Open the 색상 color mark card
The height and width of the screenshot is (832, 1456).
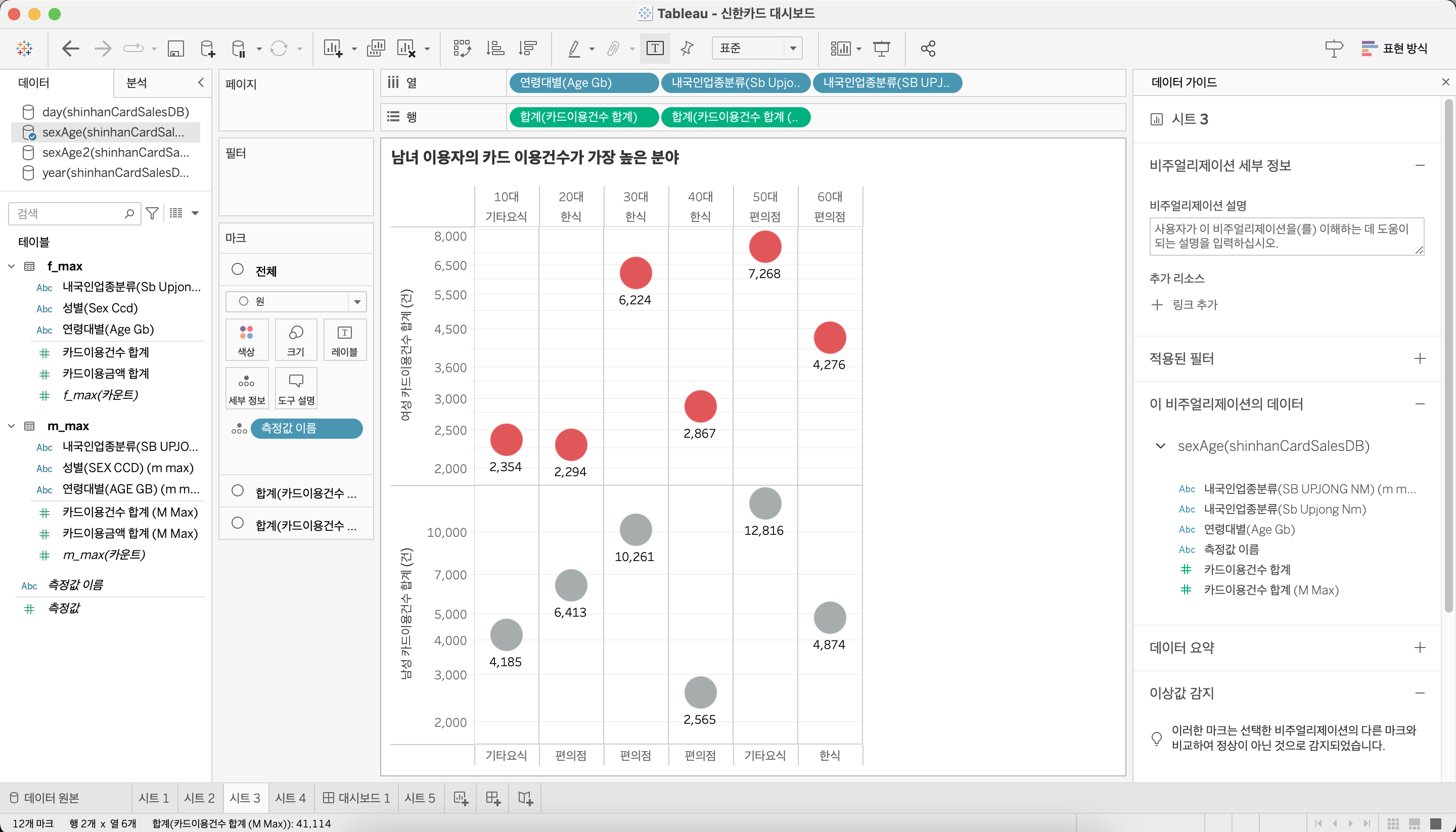pos(246,340)
